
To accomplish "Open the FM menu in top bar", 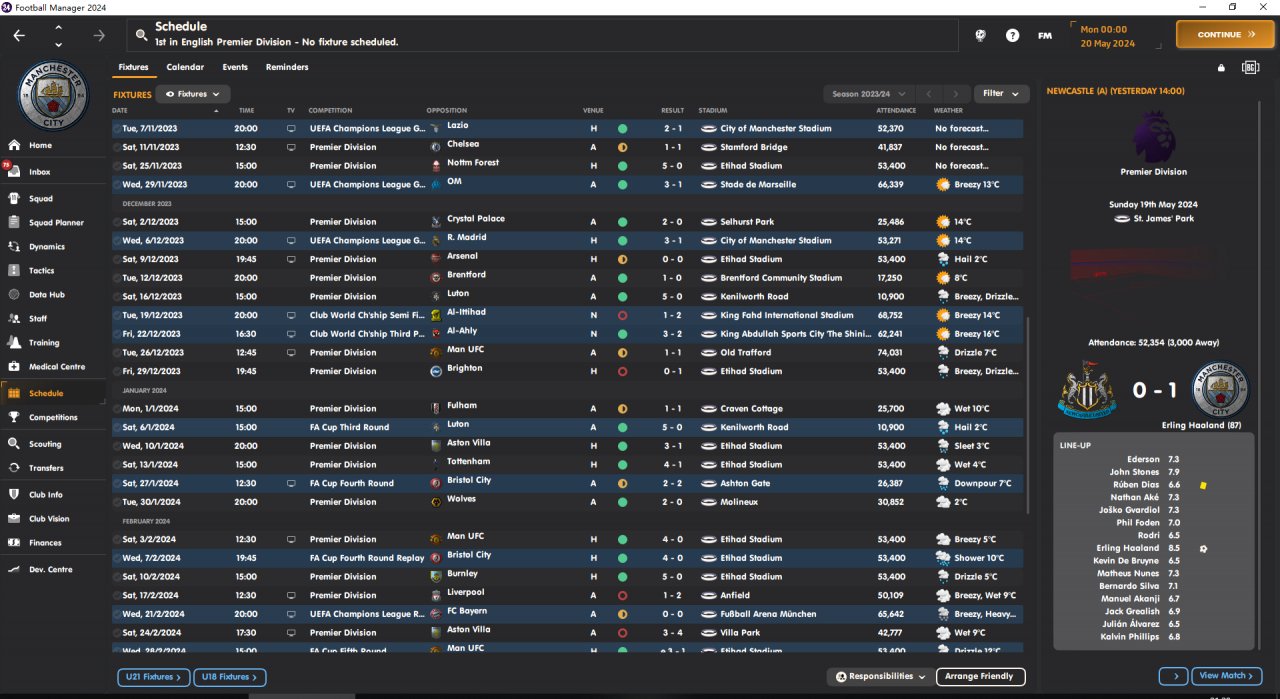I will (1045, 35).
